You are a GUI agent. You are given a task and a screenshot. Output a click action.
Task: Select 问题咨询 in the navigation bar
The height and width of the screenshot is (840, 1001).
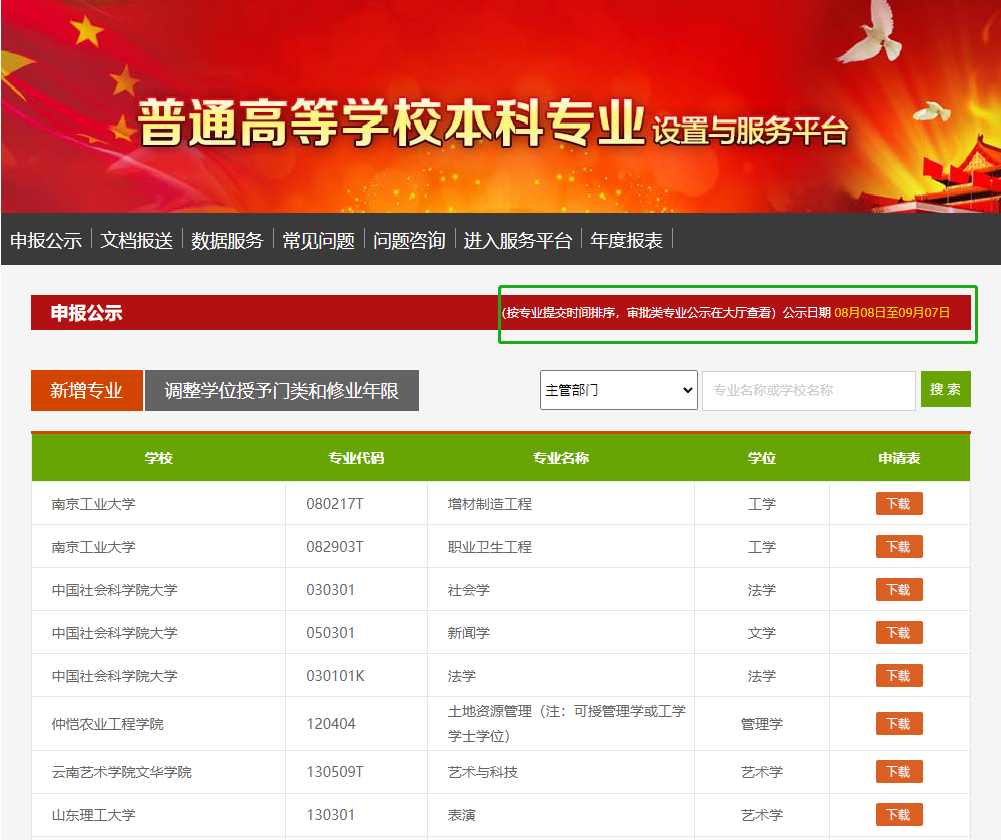(x=409, y=240)
